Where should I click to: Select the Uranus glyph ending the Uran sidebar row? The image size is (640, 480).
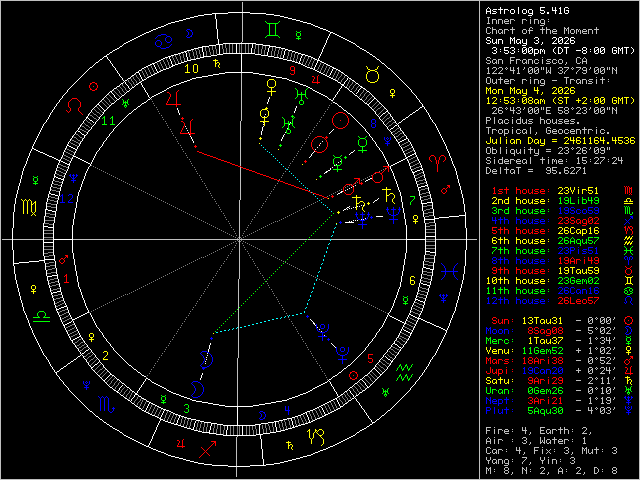click(x=629, y=391)
